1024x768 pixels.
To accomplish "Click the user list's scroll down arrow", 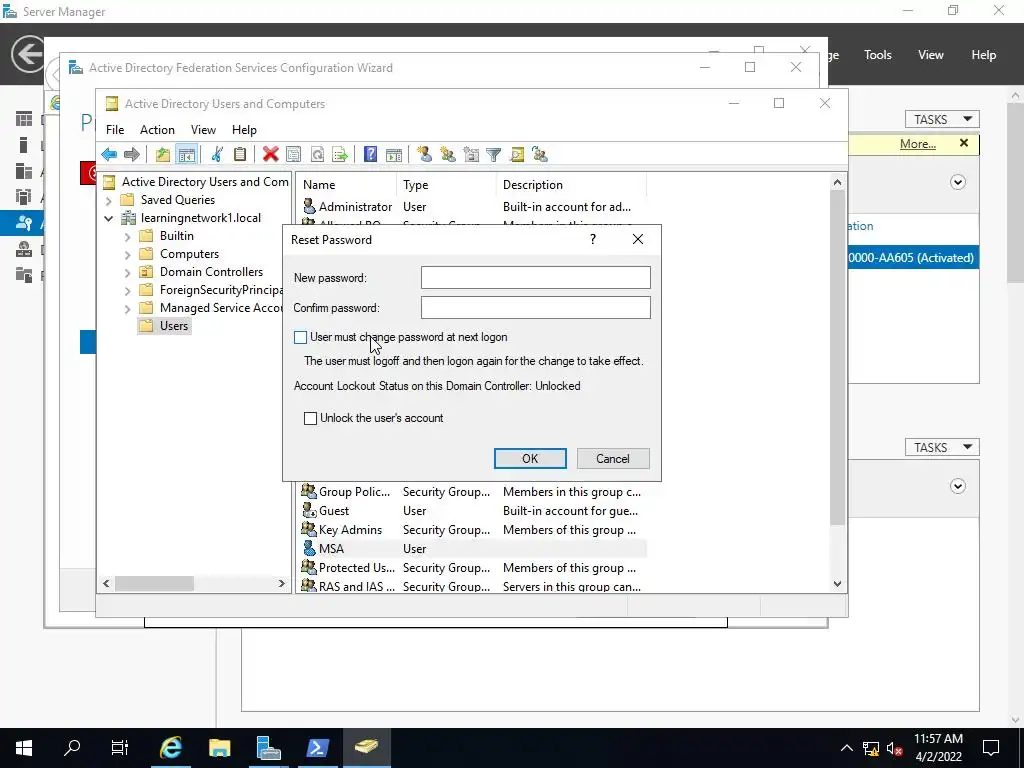I will 837,584.
